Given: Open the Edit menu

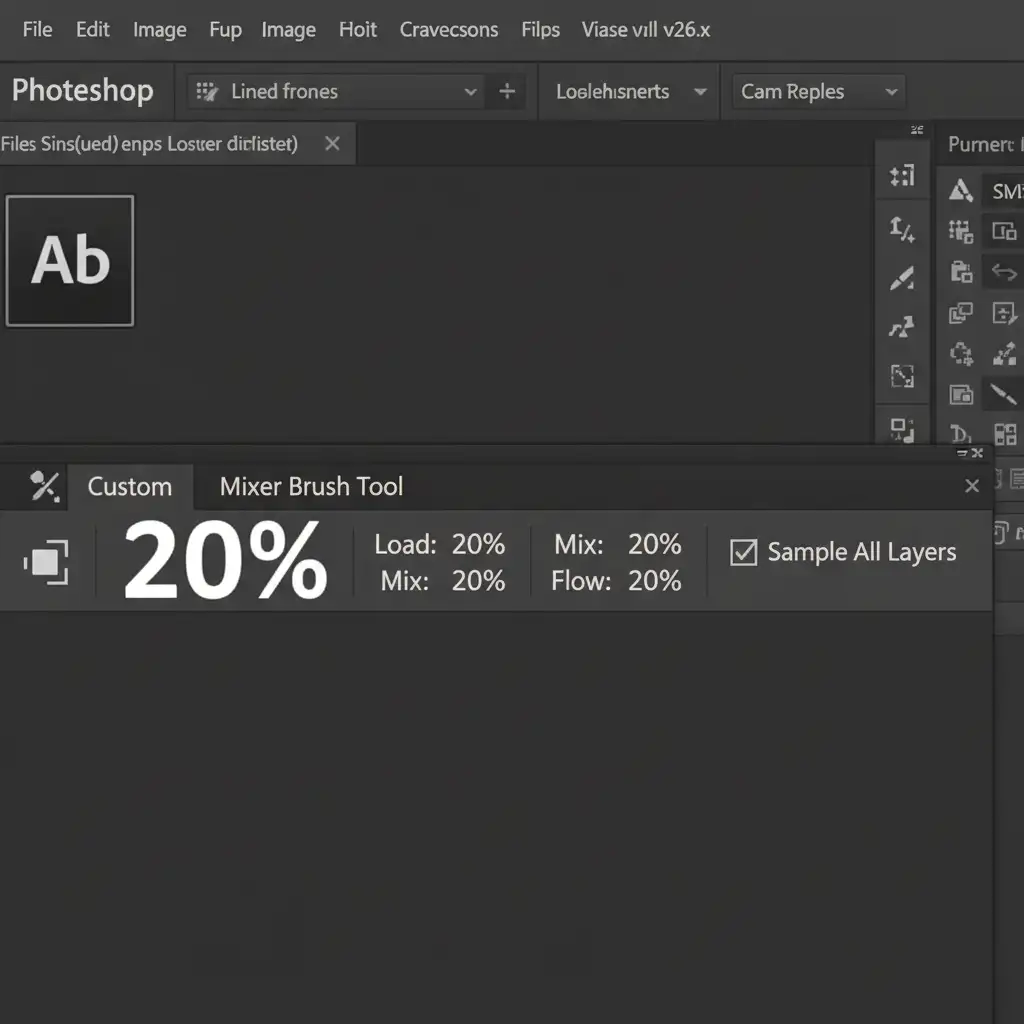Looking at the screenshot, I should click(92, 29).
